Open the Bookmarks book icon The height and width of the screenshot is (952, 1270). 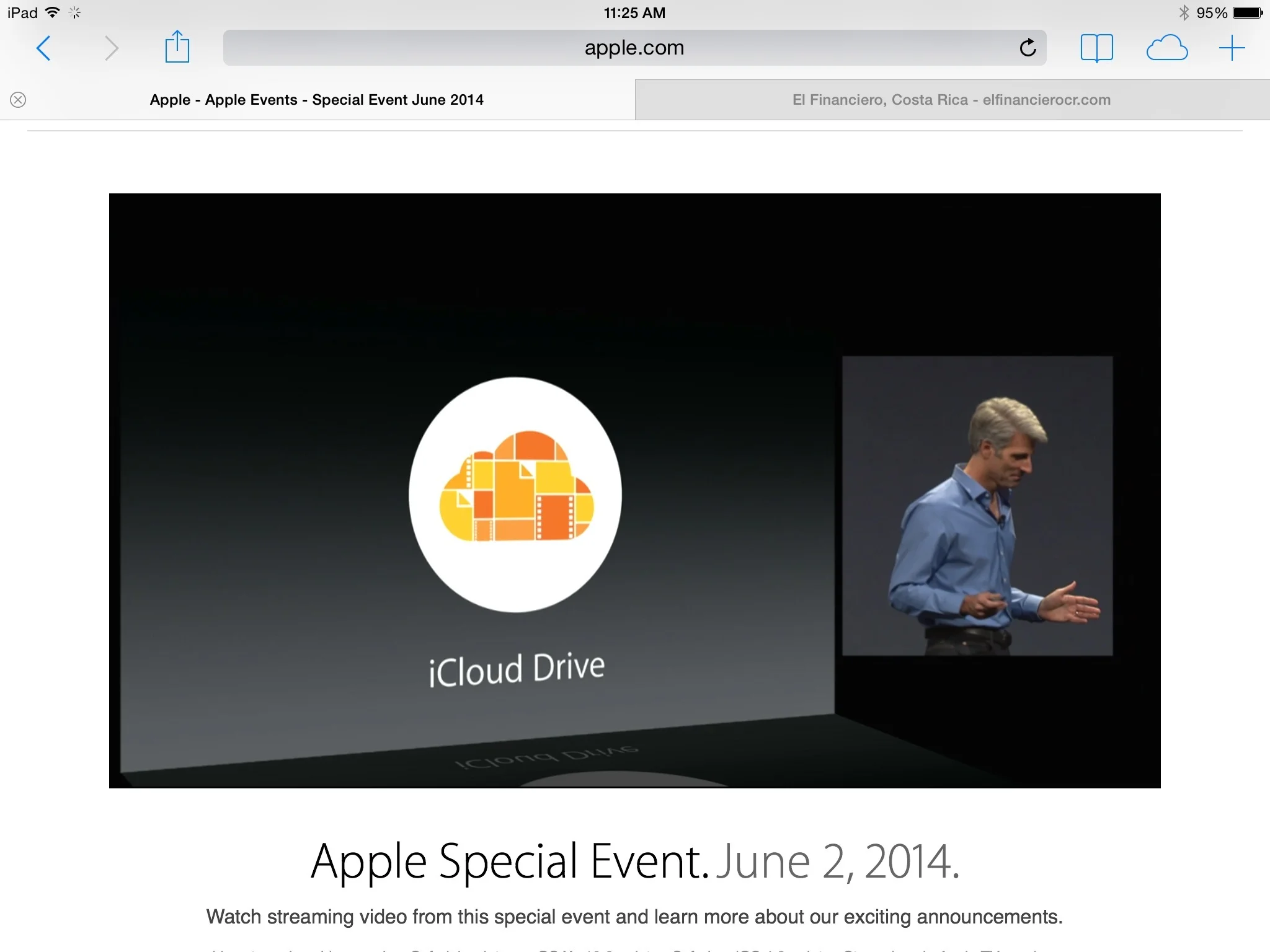point(1096,48)
